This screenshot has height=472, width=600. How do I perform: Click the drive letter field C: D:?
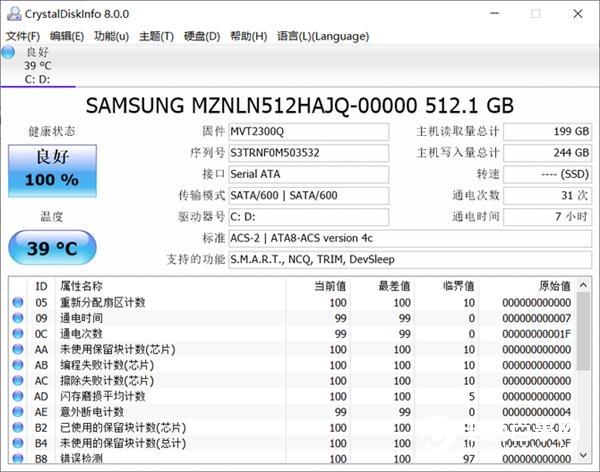tap(309, 217)
